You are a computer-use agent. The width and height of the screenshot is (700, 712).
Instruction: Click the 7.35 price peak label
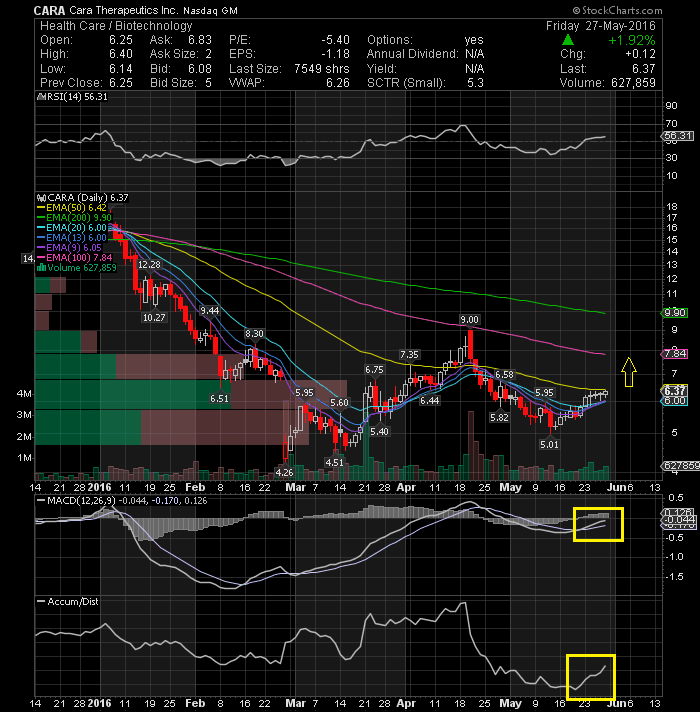tap(409, 354)
